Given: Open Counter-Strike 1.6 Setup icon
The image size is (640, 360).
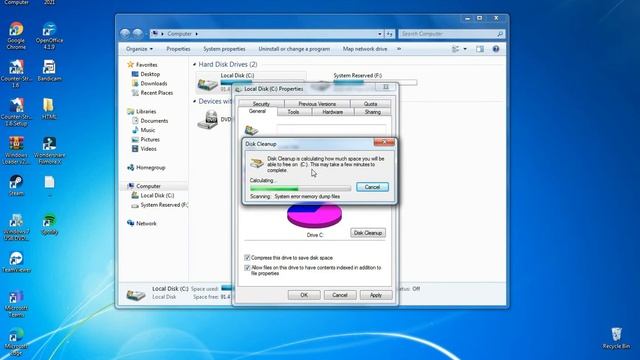Looking at the screenshot, I should 16,111.
